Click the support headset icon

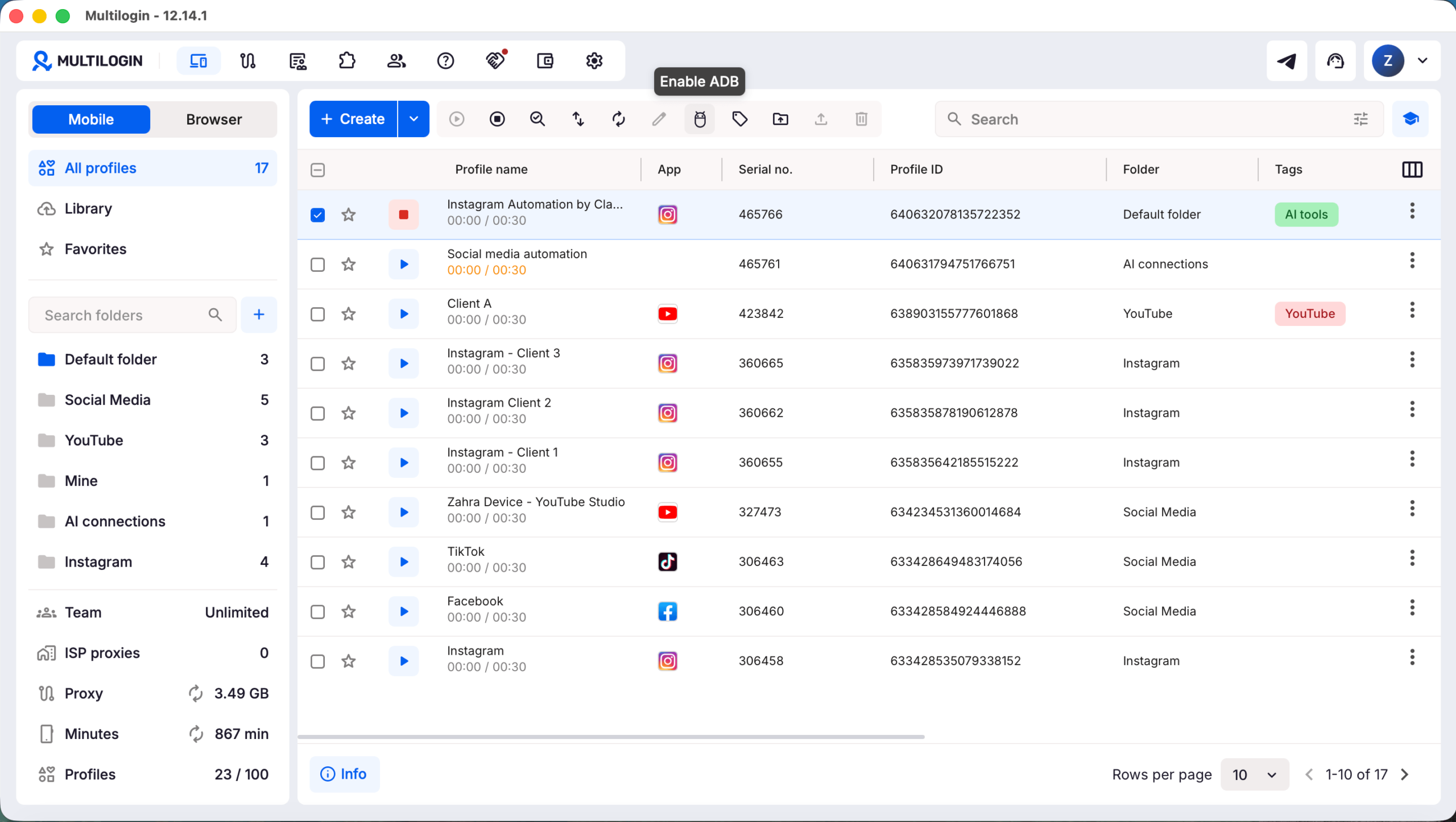[x=1335, y=61]
